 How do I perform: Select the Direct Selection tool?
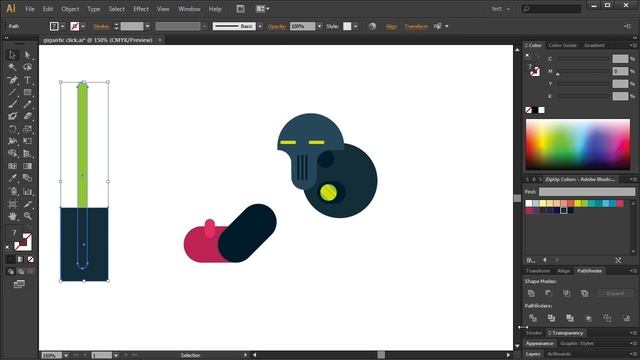pyautogui.click(x=27, y=55)
